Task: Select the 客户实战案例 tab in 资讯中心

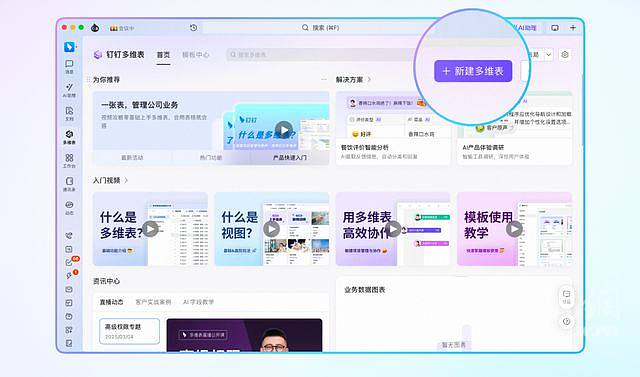Action: [x=153, y=302]
